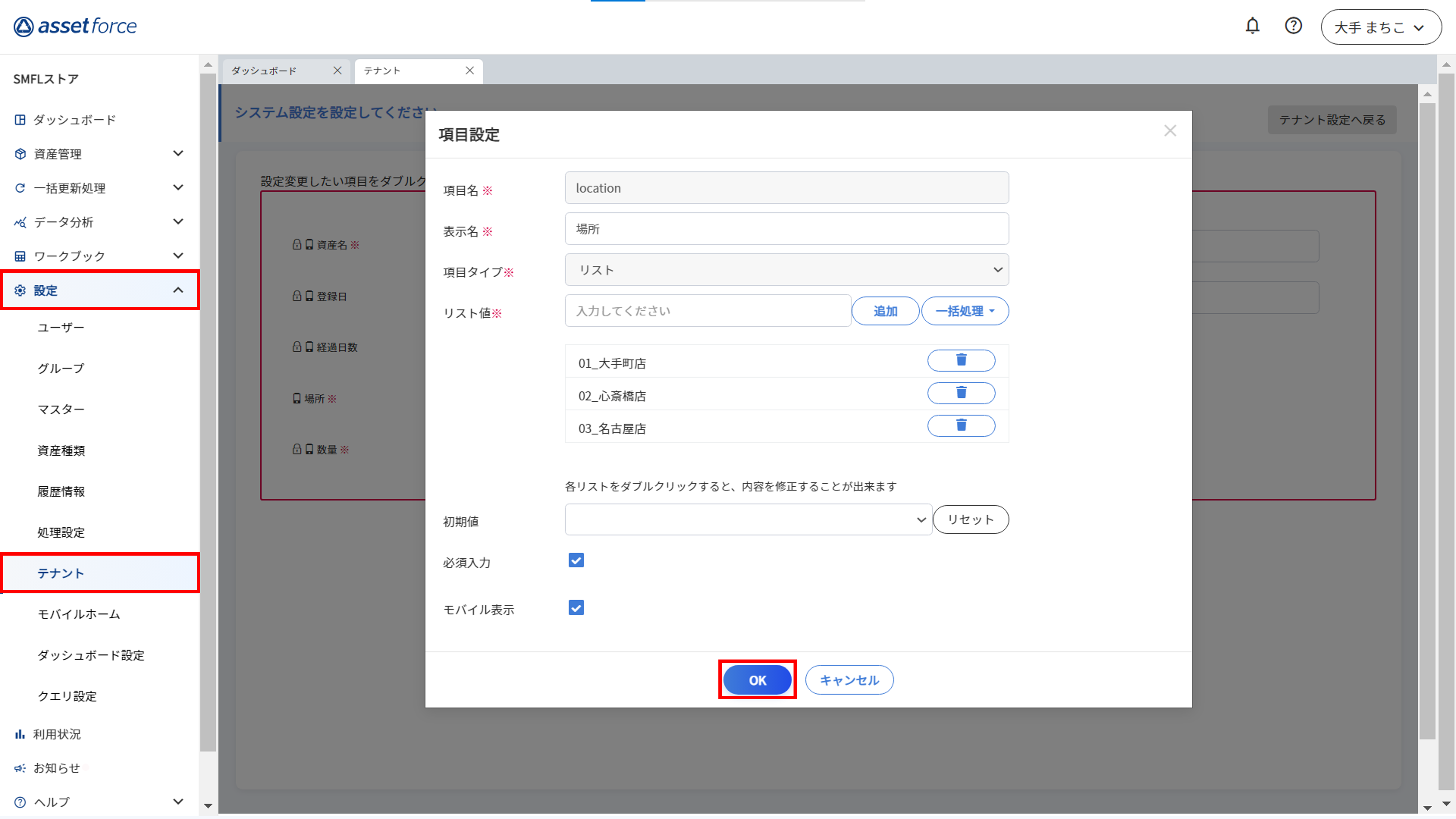The height and width of the screenshot is (819, 1456).
Task: Uncheck the 必須入力 checkbox
Action: (x=576, y=561)
